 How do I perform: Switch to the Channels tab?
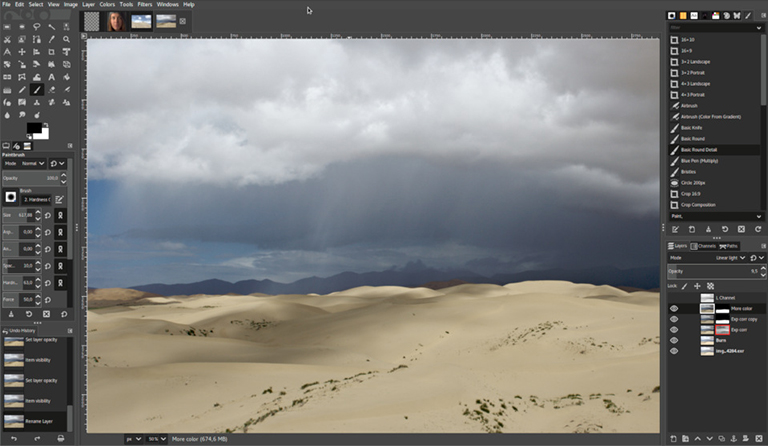(x=703, y=246)
